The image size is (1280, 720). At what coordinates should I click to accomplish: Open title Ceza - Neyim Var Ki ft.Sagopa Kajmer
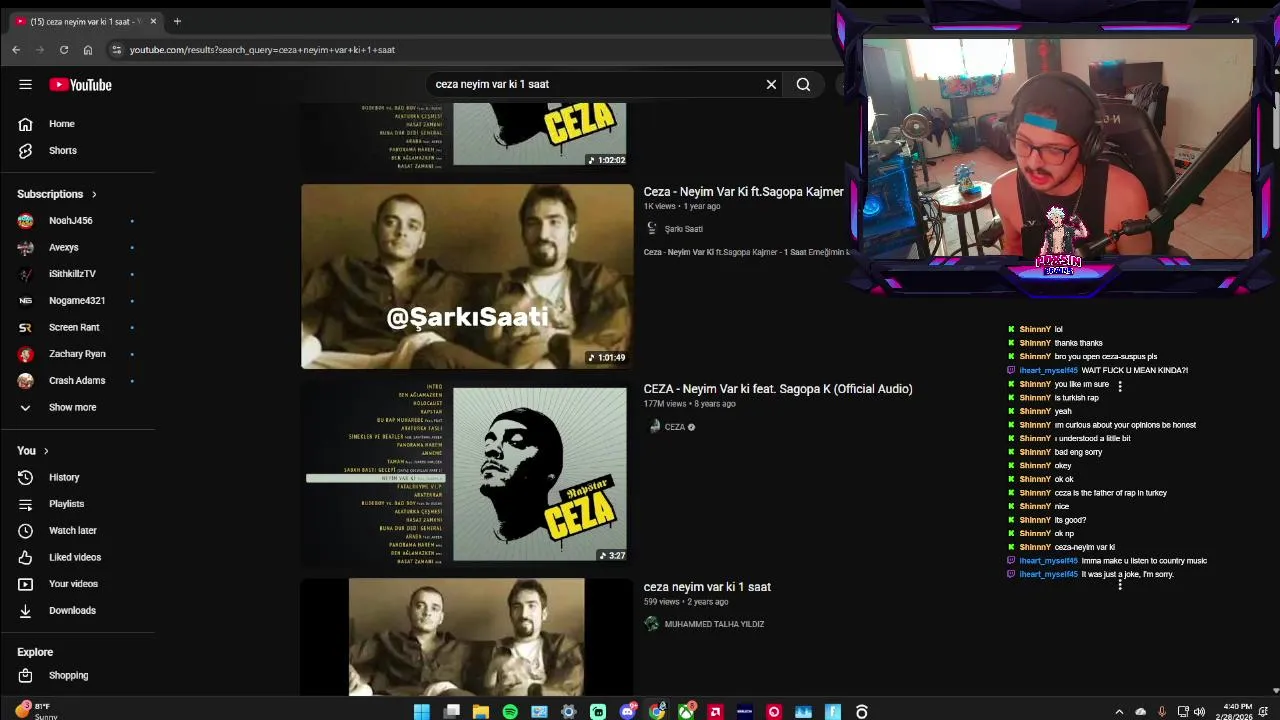pos(743,192)
